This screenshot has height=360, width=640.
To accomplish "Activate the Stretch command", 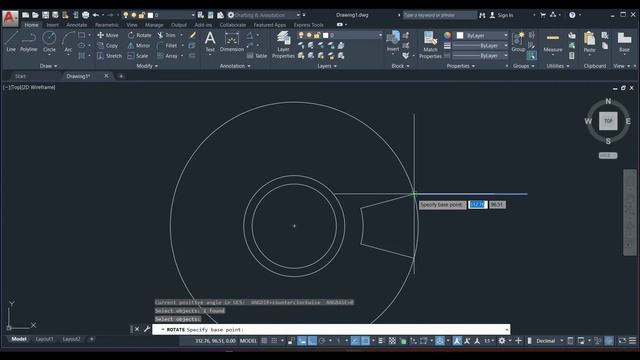I will tap(109, 56).
